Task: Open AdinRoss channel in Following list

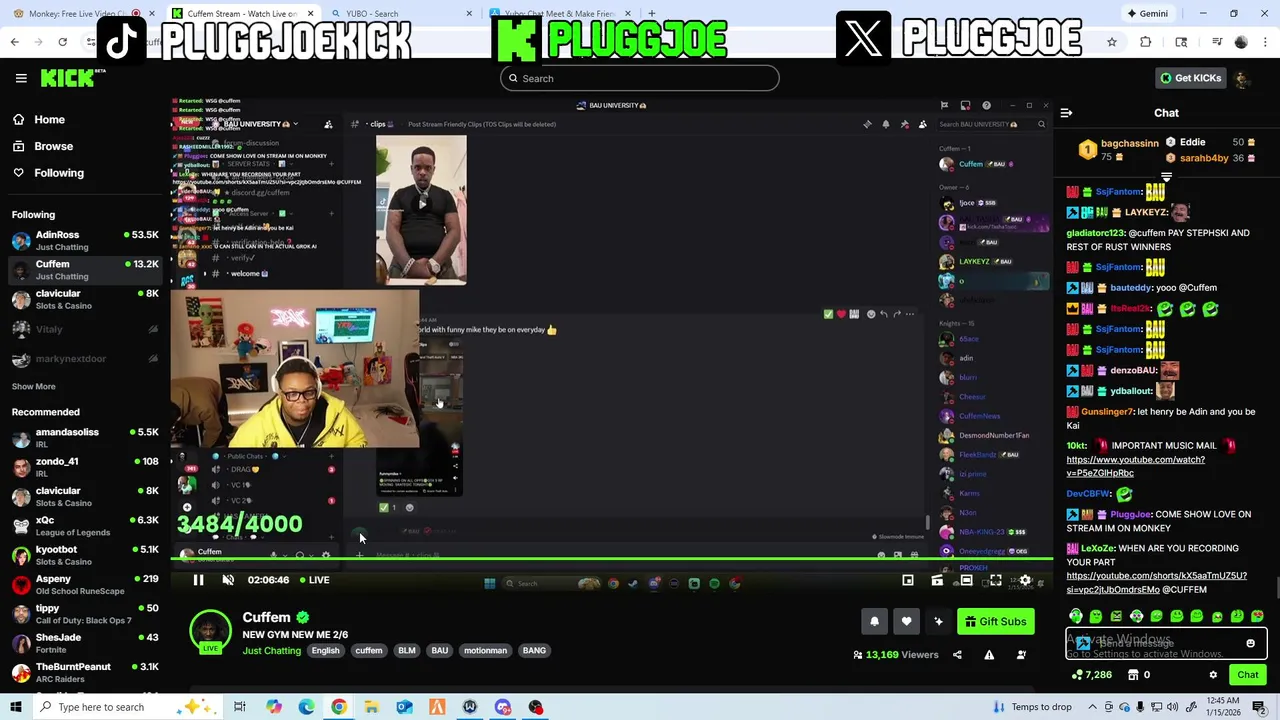Action: (85, 241)
